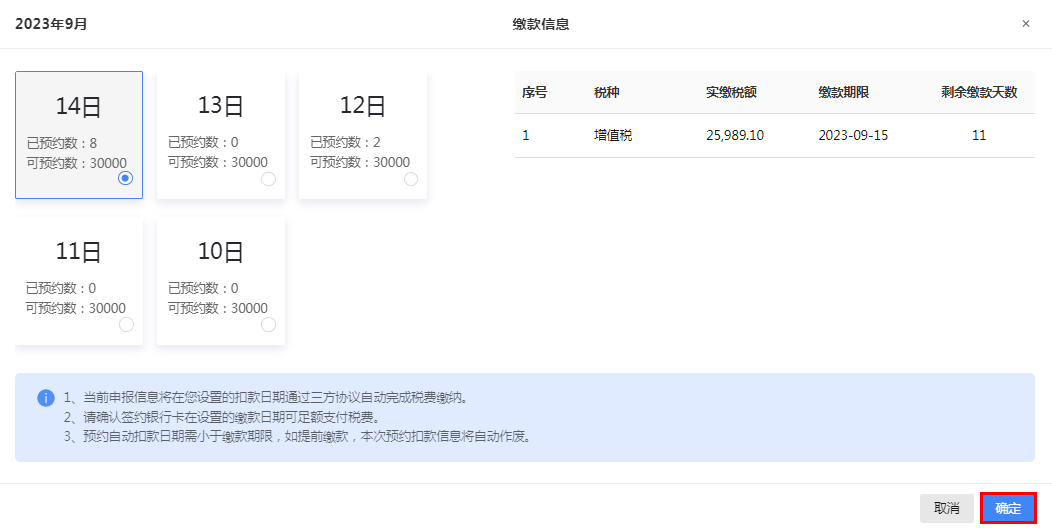
Task: Click the 14日 date card heading
Action: (79, 106)
